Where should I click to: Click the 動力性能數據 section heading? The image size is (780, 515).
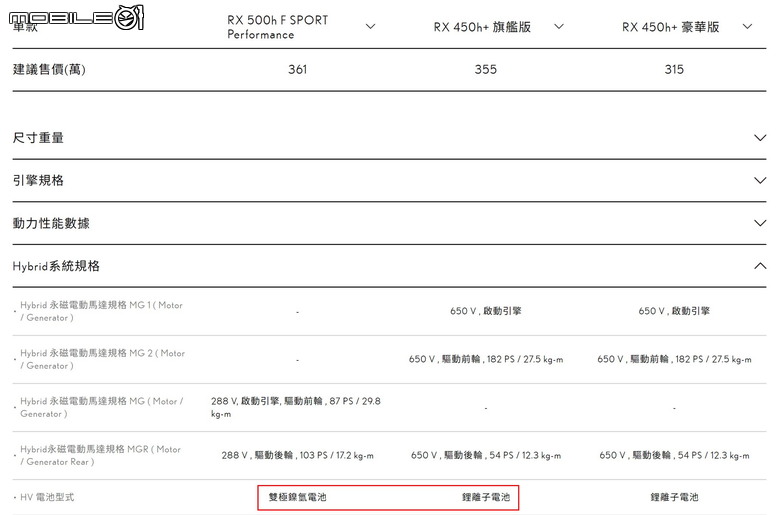click(x=51, y=223)
